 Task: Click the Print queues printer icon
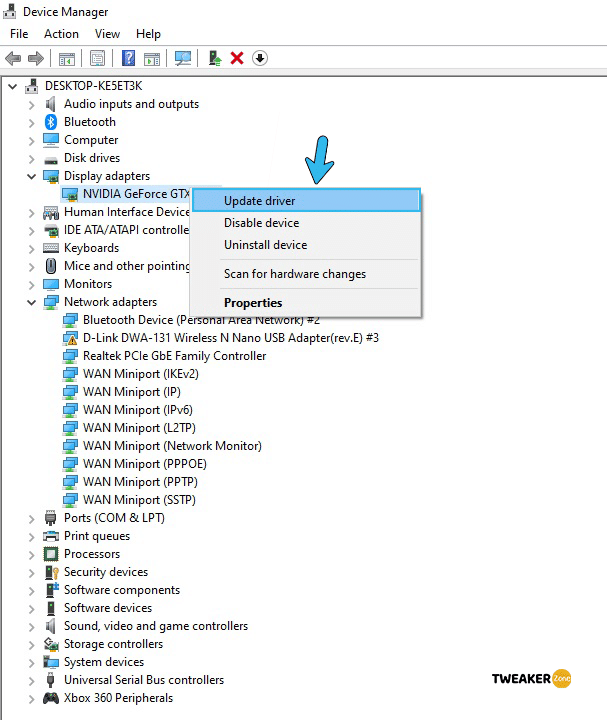(51, 536)
